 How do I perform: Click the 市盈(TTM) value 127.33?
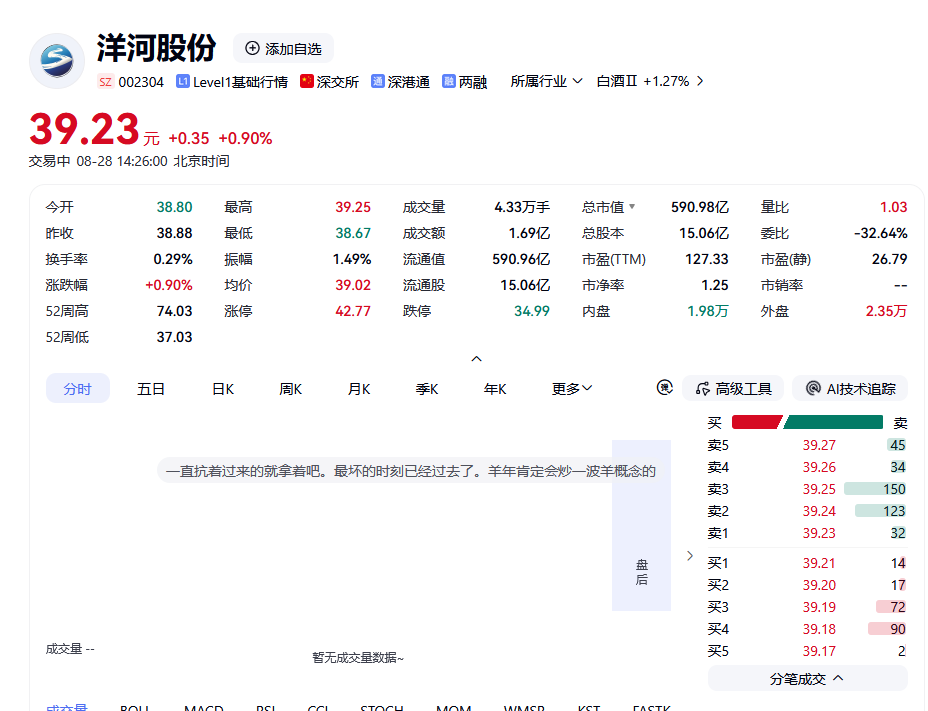click(707, 259)
